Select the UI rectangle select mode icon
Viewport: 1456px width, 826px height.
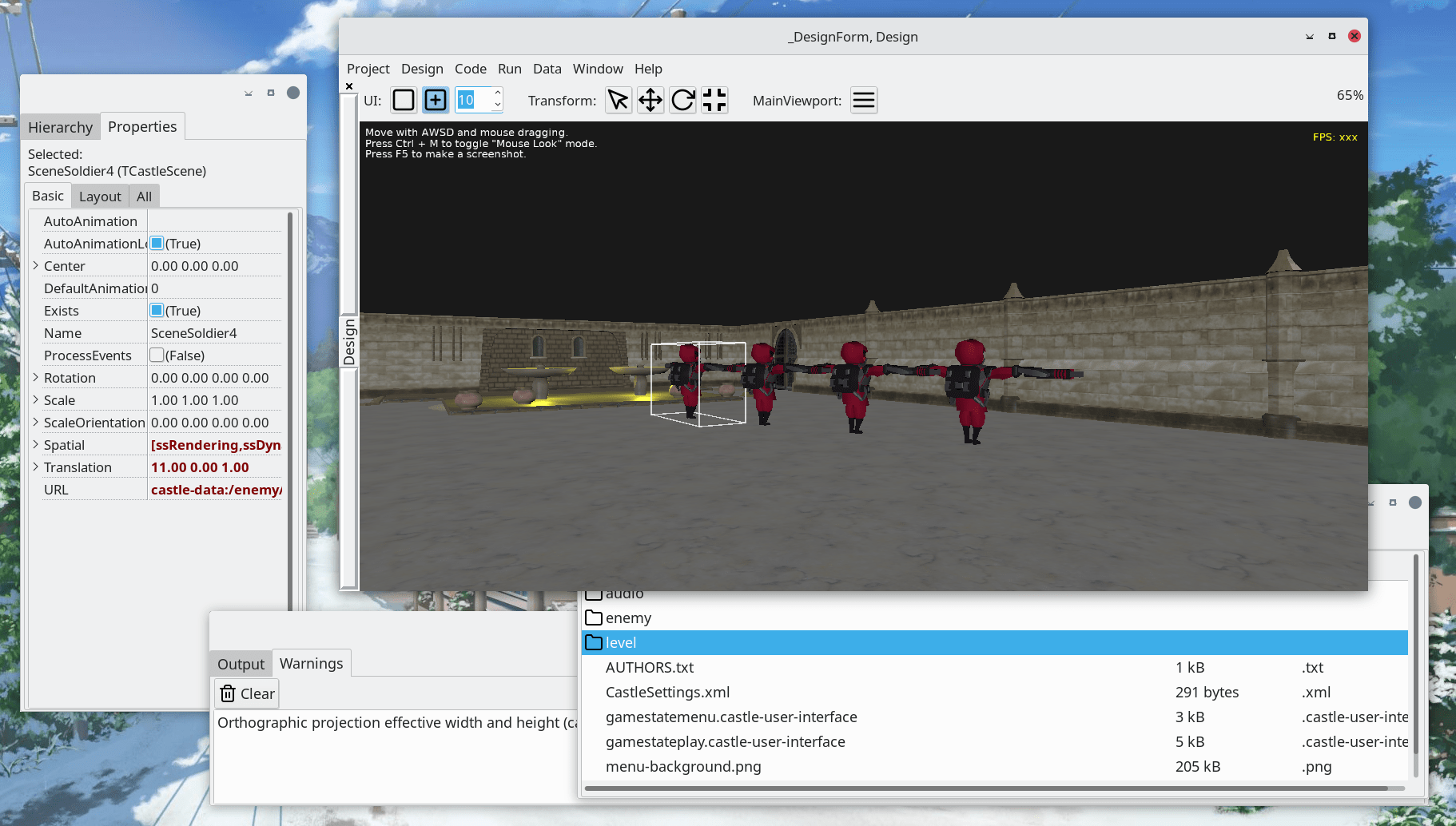click(404, 100)
